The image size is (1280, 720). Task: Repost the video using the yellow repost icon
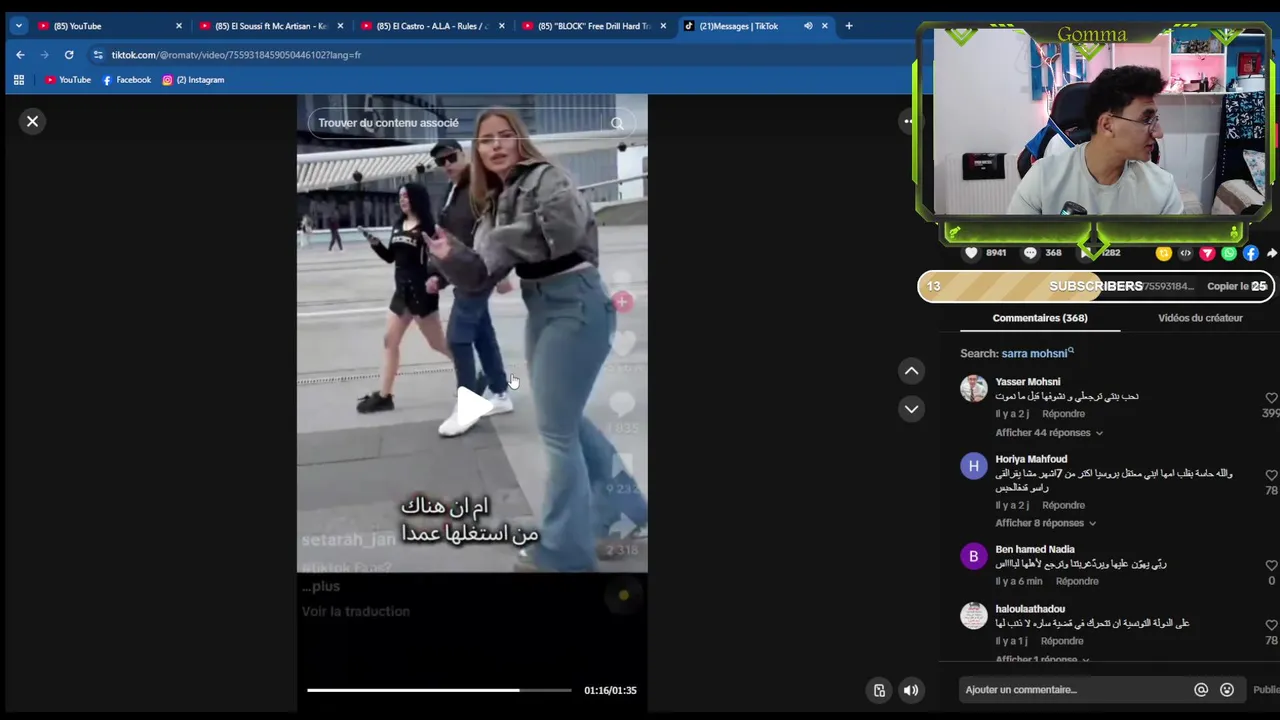coord(1163,253)
